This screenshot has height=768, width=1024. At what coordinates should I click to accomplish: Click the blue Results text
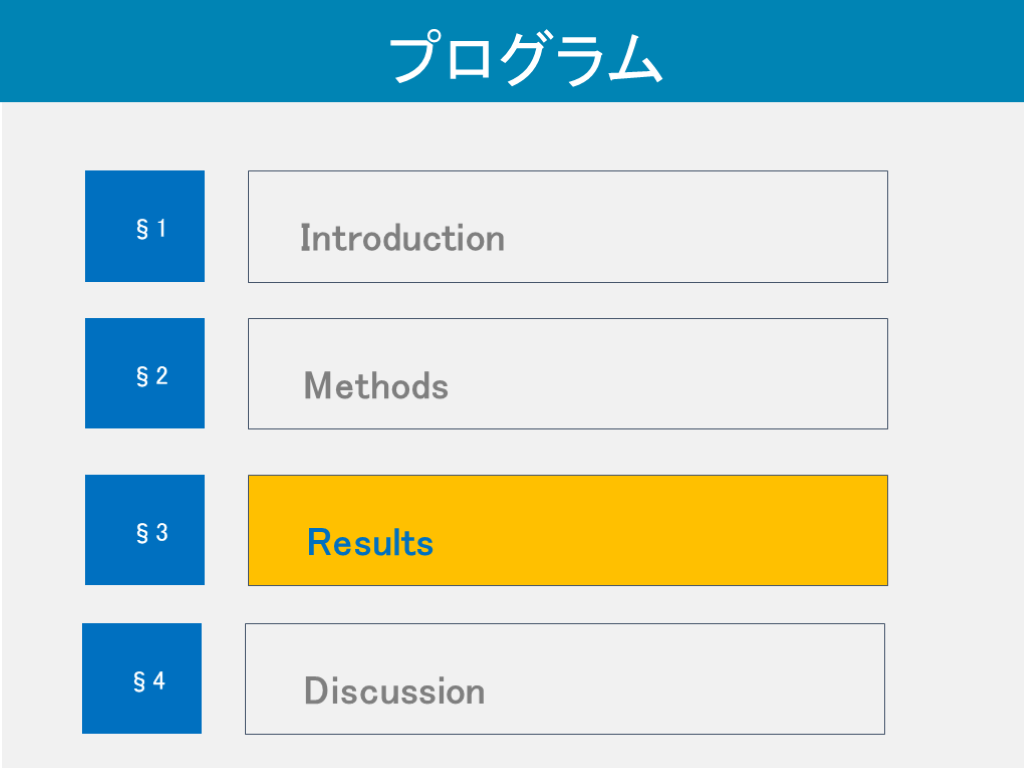tap(370, 542)
